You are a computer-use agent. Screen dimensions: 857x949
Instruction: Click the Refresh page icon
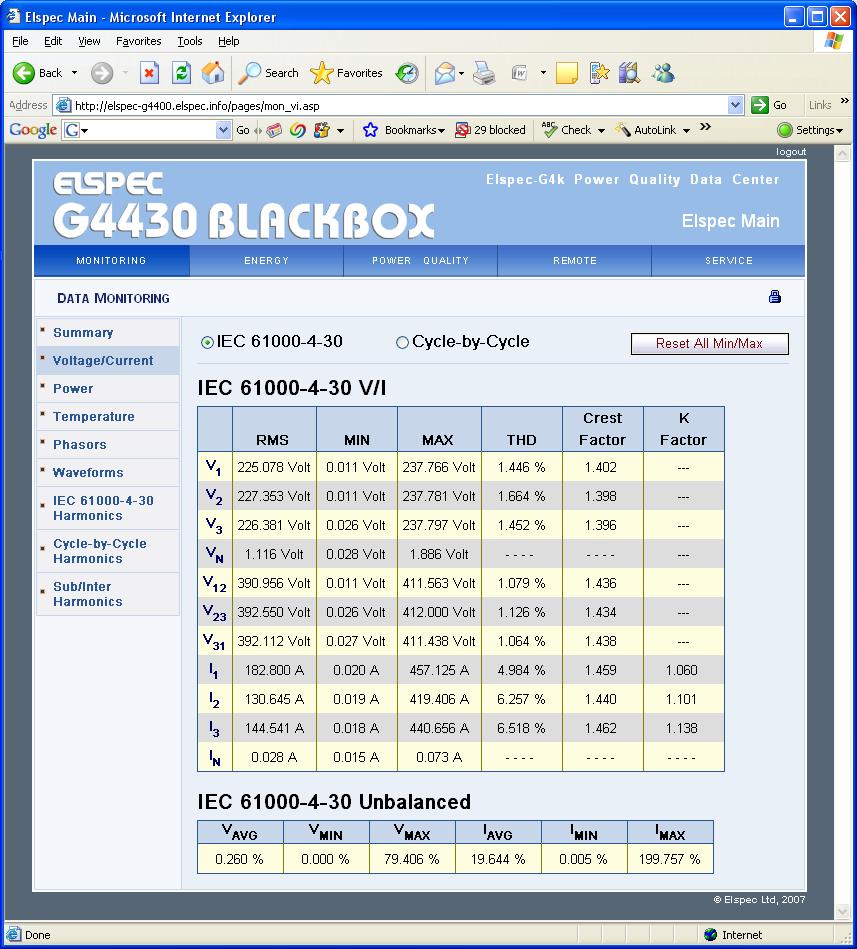(x=181, y=73)
